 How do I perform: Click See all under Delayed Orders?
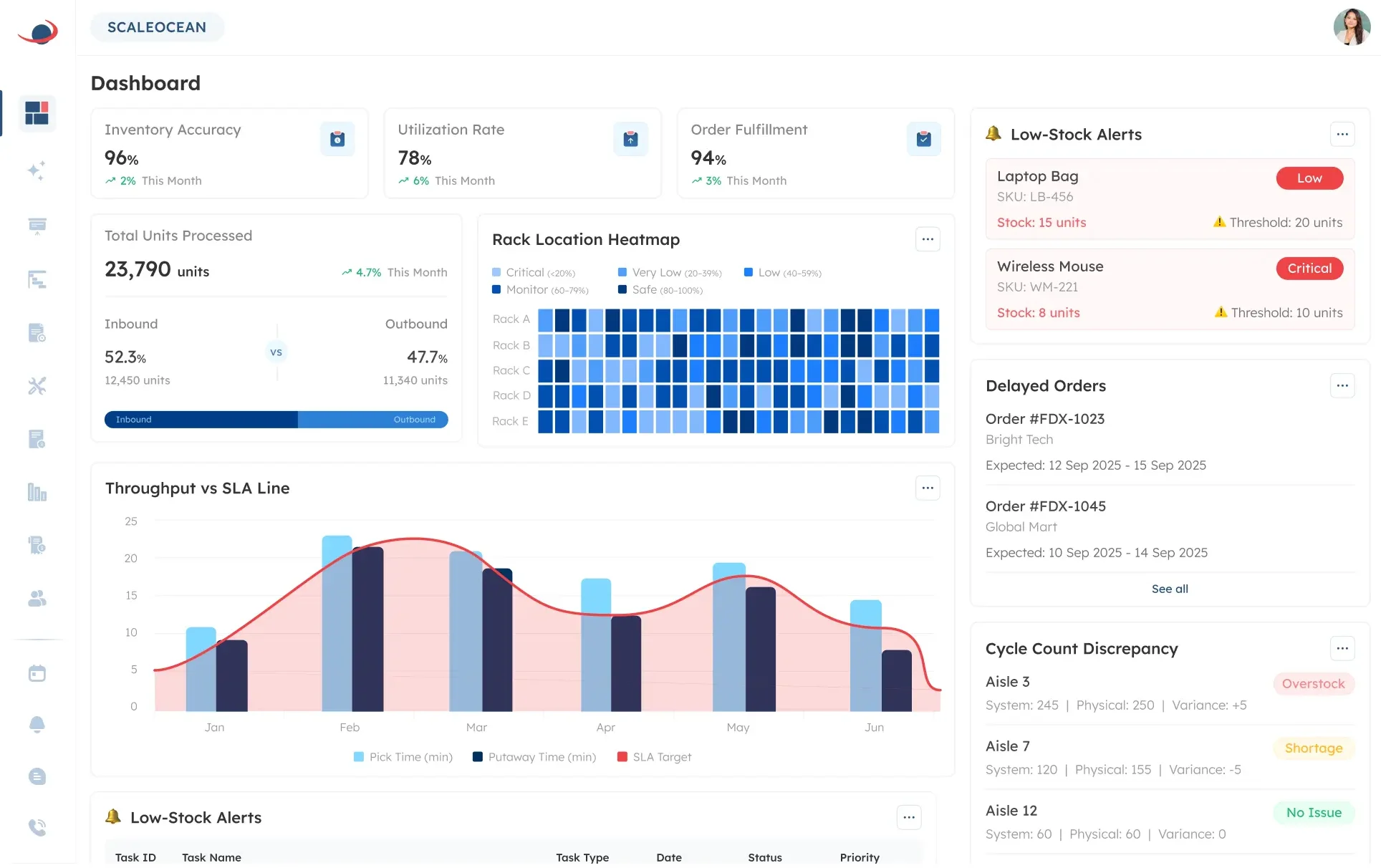pyautogui.click(x=1170, y=589)
